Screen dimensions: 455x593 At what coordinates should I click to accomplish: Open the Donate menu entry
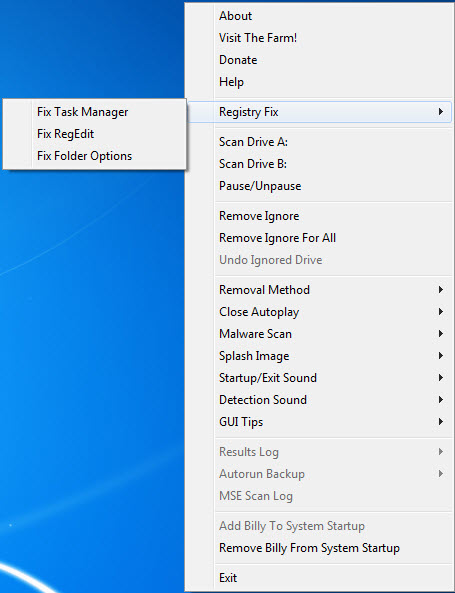tap(320, 60)
